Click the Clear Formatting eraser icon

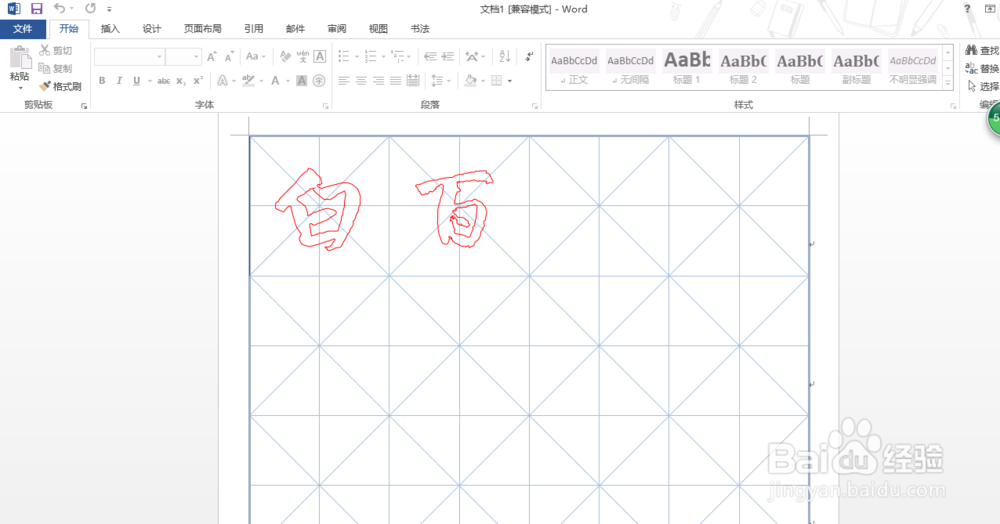(x=285, y=57)
